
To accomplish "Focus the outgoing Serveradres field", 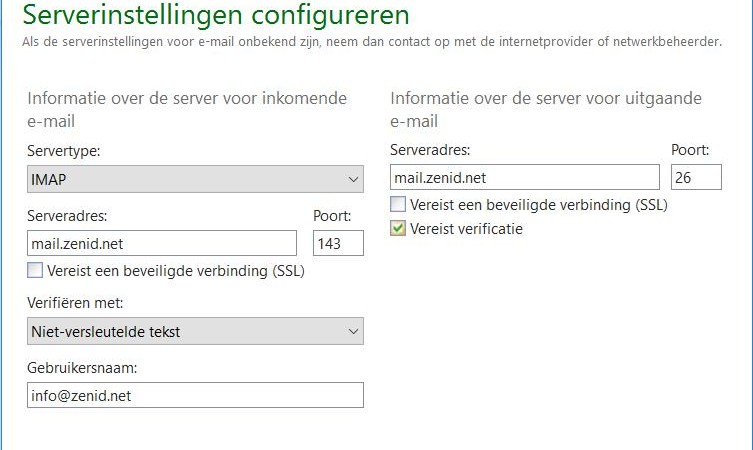I will (x=525, y=177).
